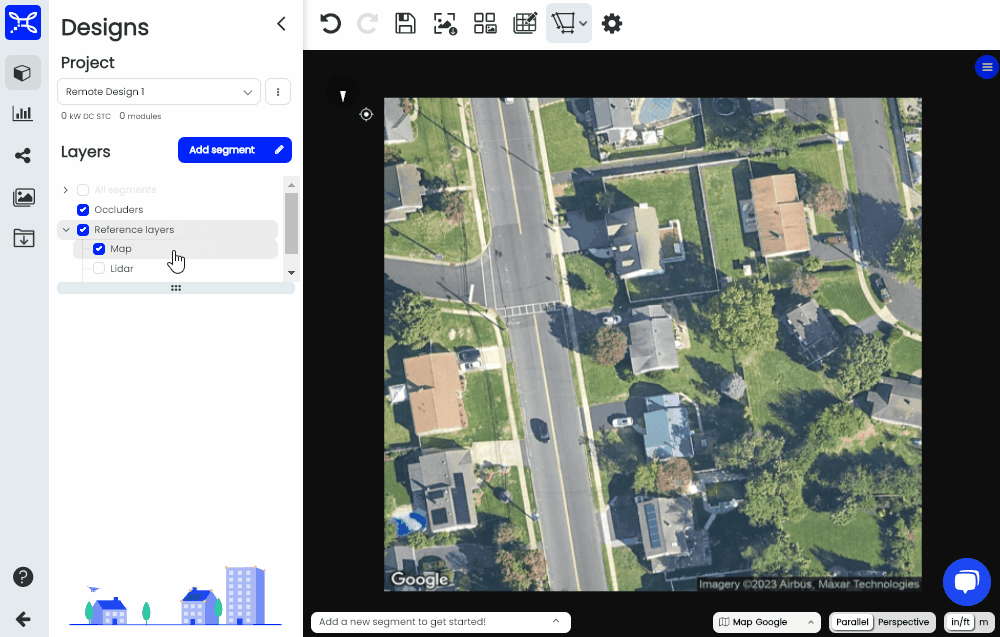Disable the Map reference layer checkbox
The image size is (1000, 637).
click(x=99, y=248)
